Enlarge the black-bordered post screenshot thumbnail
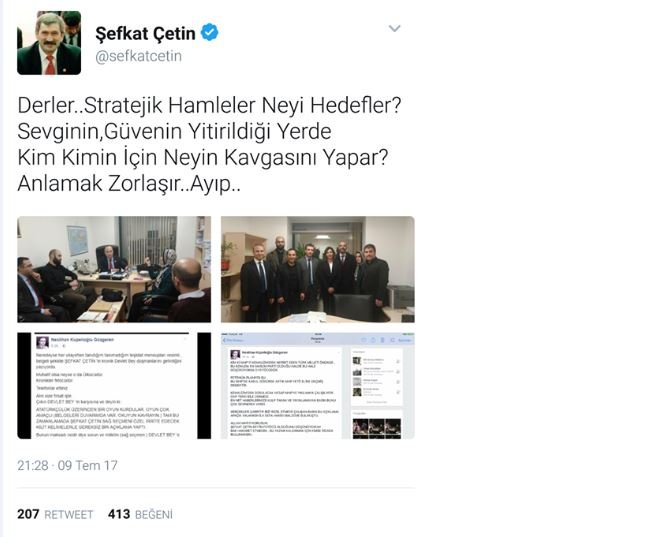This screenshot has width=650, height=537. (114, 386)
